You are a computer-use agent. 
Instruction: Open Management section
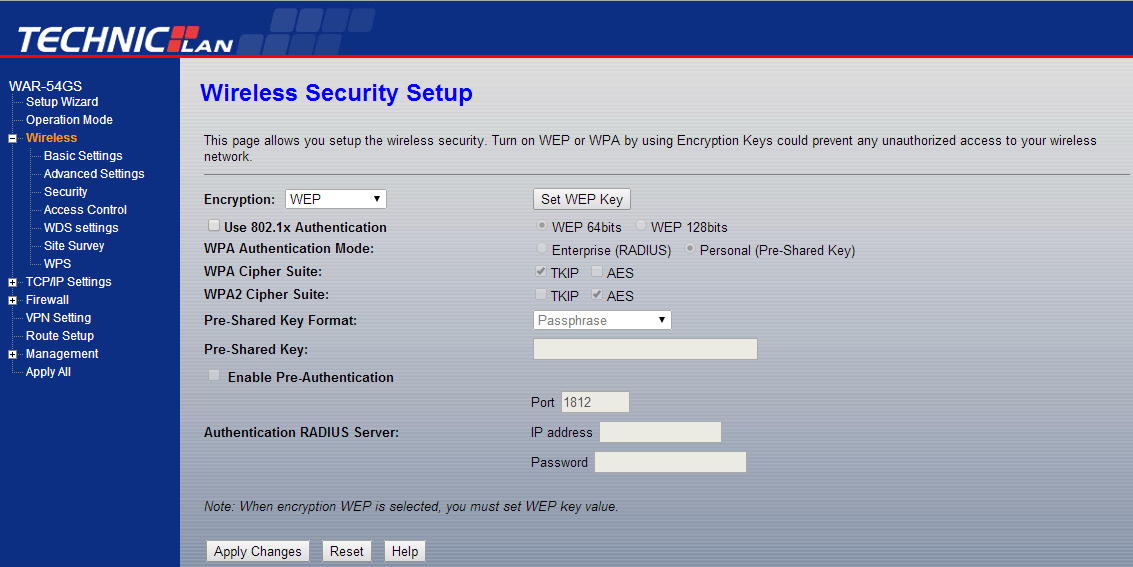click(x=62, y=355)
